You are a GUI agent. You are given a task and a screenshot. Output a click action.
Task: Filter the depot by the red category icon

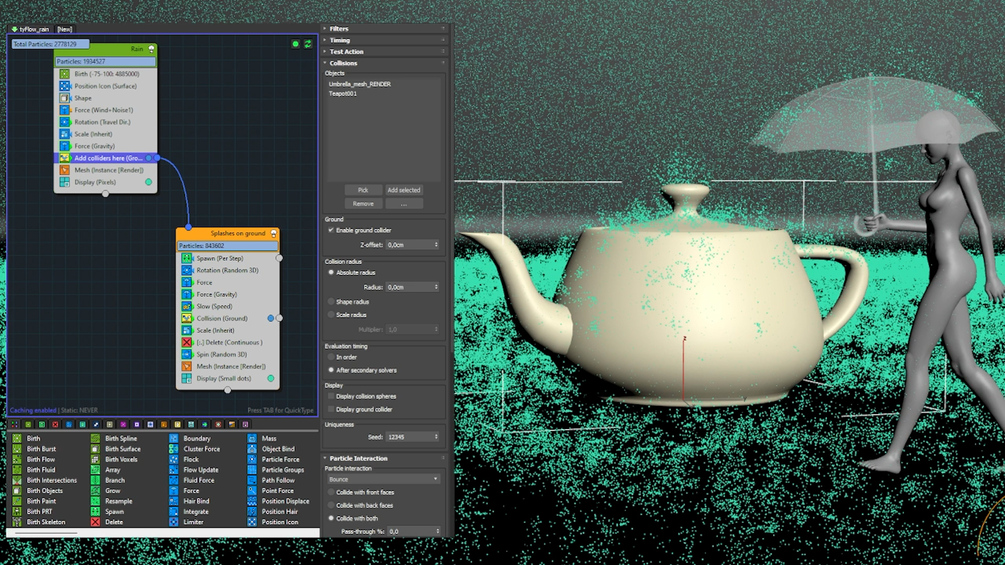click(55, 425)
